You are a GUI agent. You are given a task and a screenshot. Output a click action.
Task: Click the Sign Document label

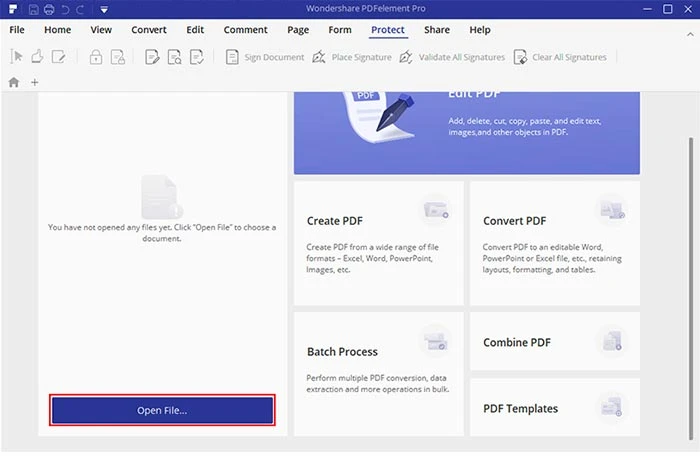coord(274,58)
